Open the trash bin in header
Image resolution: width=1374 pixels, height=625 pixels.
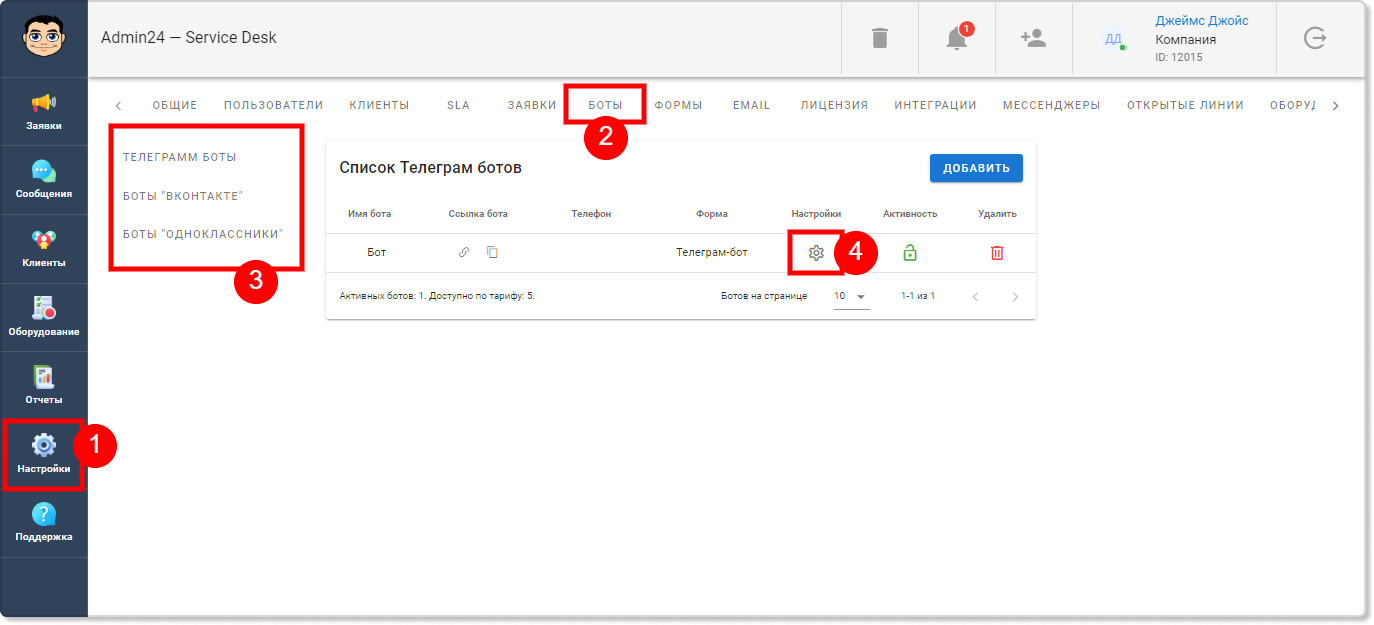pos(879,38)
